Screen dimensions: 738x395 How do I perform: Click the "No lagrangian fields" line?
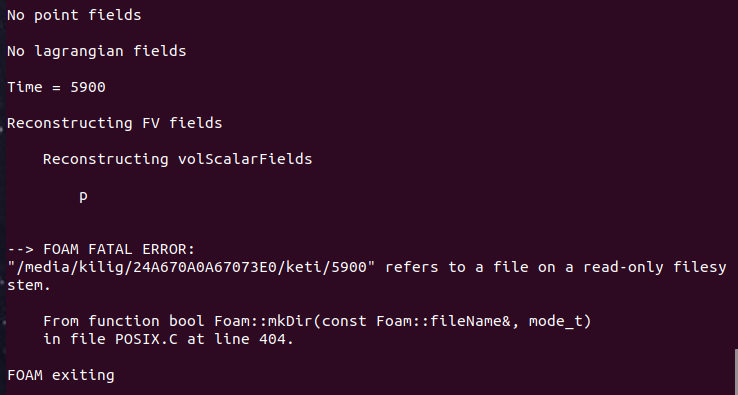96,51
